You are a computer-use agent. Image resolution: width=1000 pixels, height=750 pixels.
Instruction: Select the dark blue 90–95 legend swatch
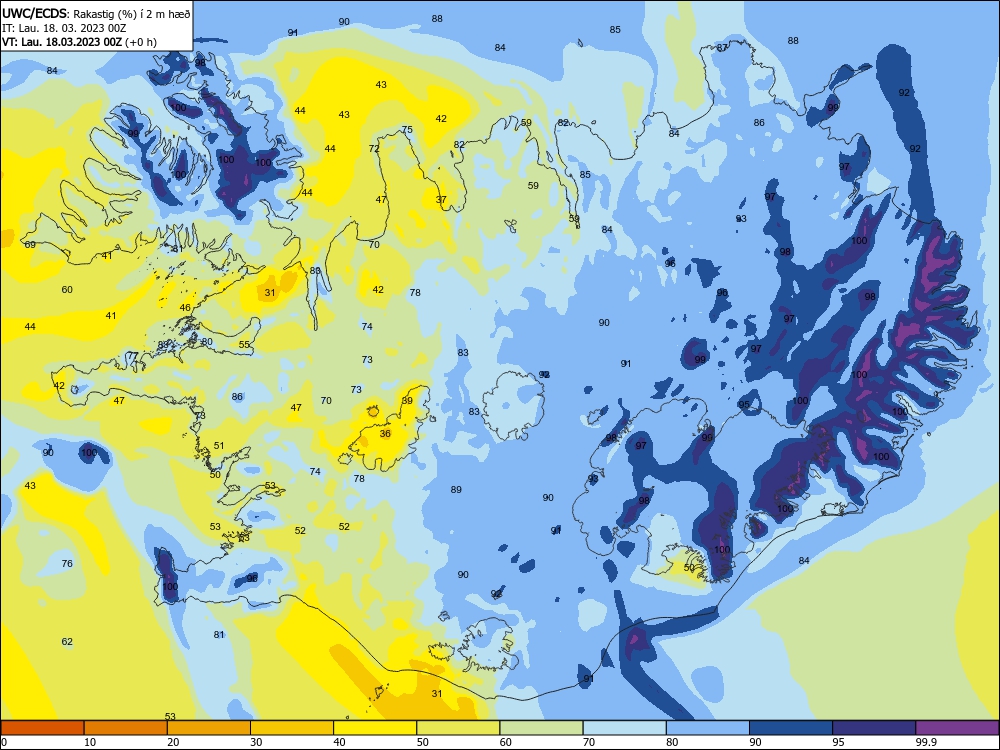coord(791,728)
